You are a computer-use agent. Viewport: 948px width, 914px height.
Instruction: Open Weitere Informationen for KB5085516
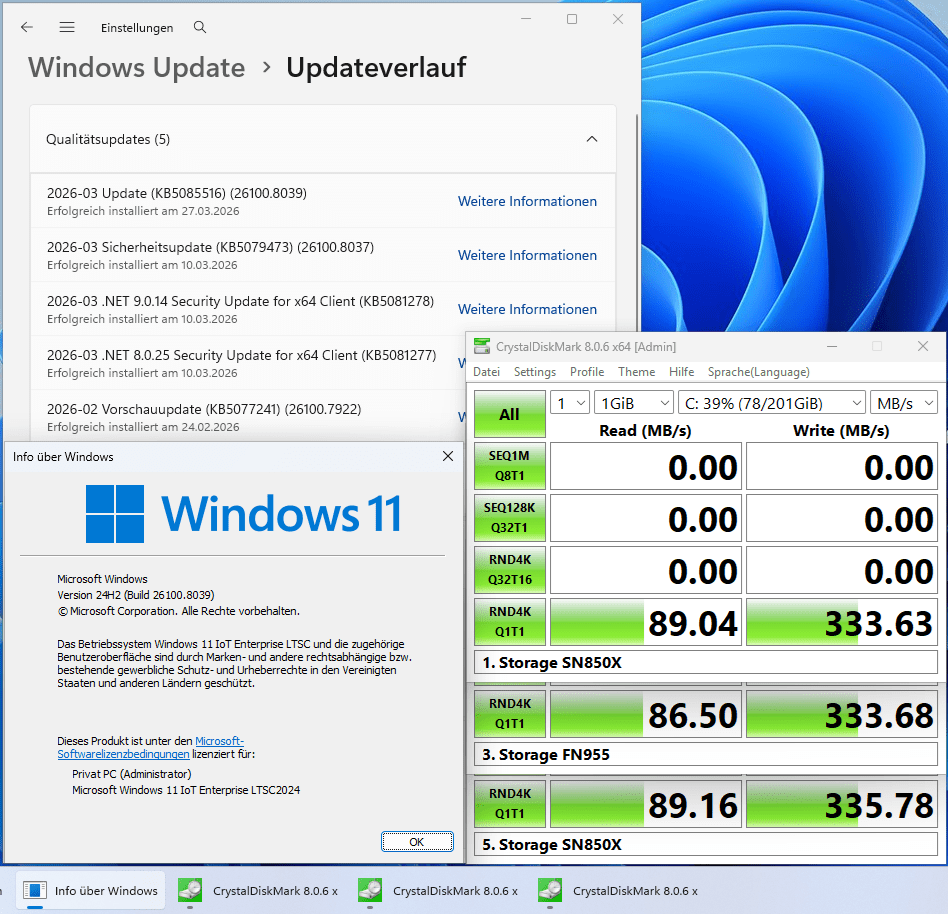[527, 201]
